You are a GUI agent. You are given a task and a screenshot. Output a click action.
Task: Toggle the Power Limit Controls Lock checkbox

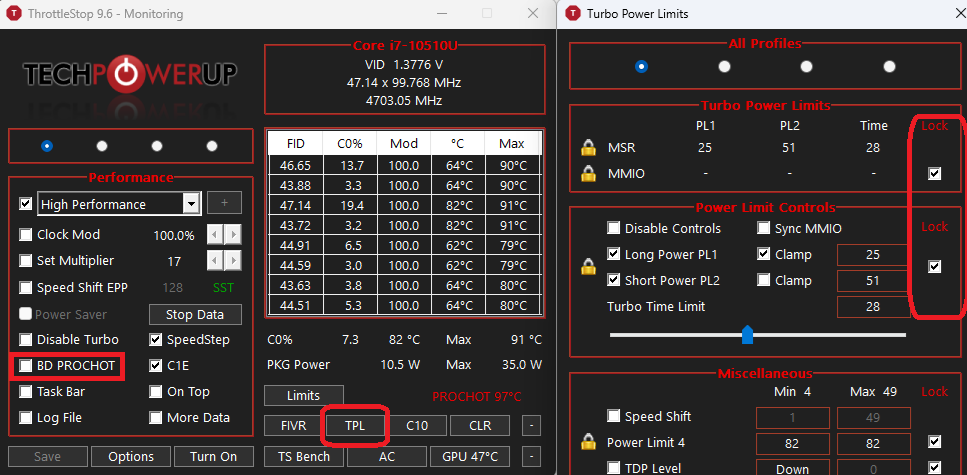pos(934,266)
